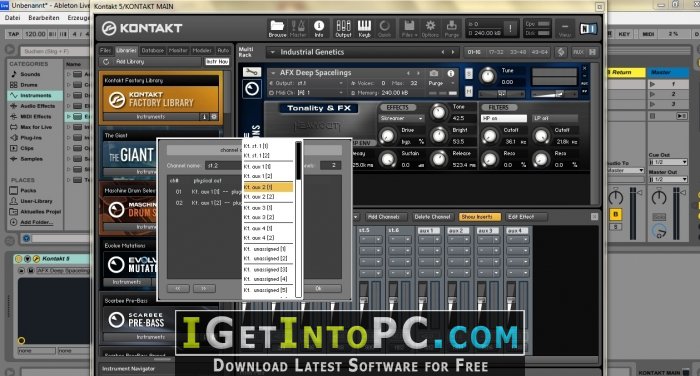Switch to the Database tab
This screenshot has width=700, height=376.
(153, 50)
